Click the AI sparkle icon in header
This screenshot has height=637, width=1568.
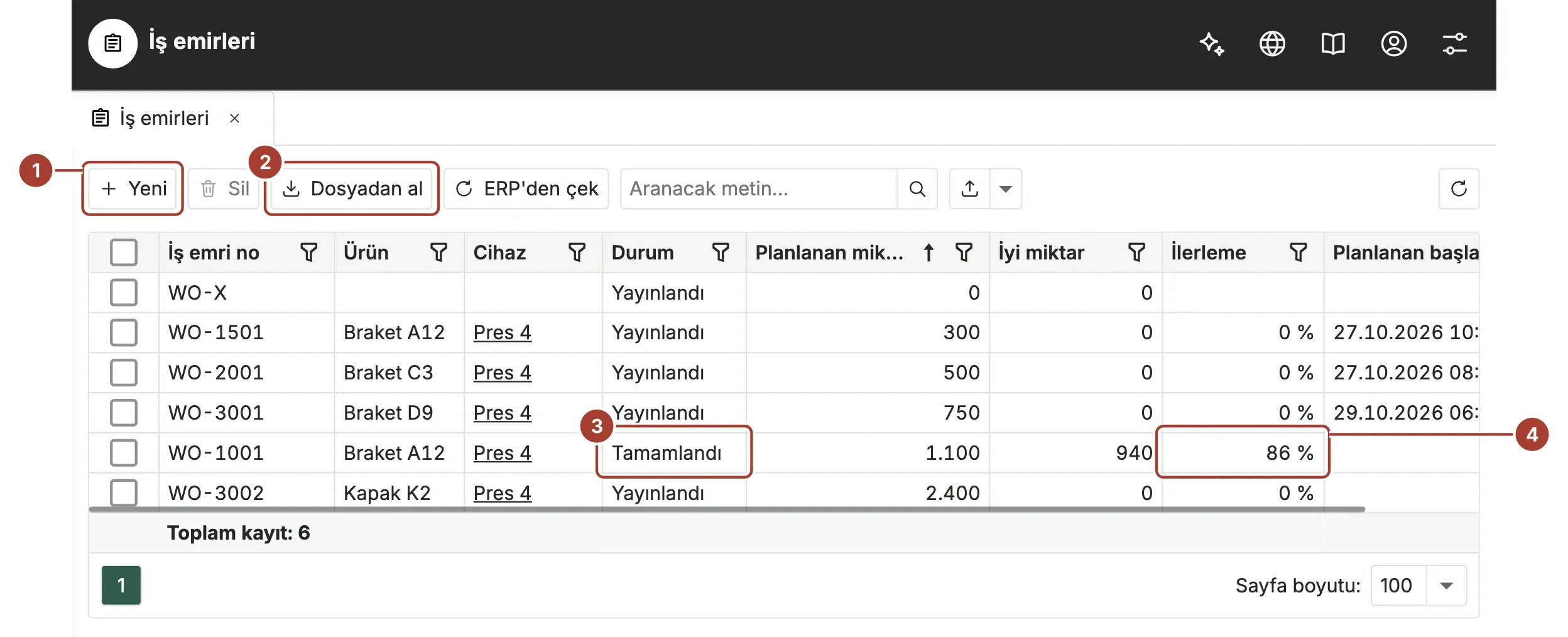point(1211,43)
